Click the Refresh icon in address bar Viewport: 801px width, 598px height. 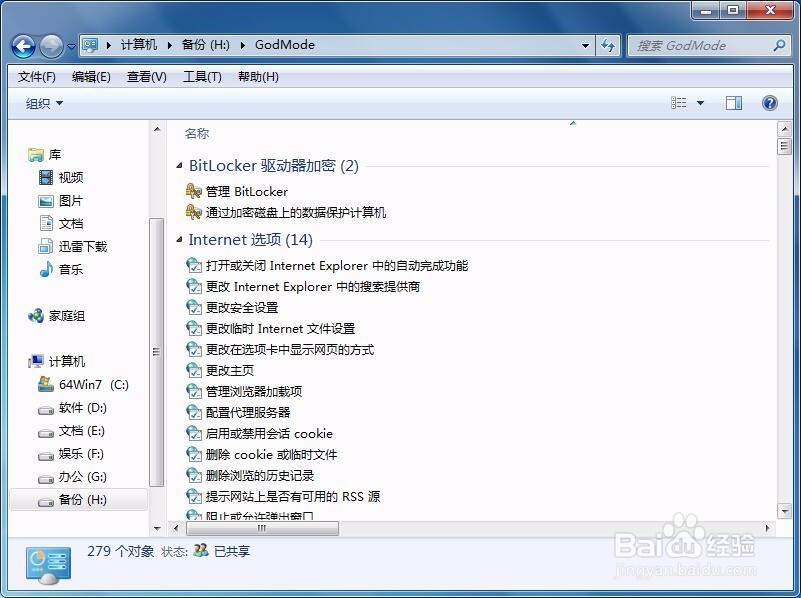click(x=609, y=45)
